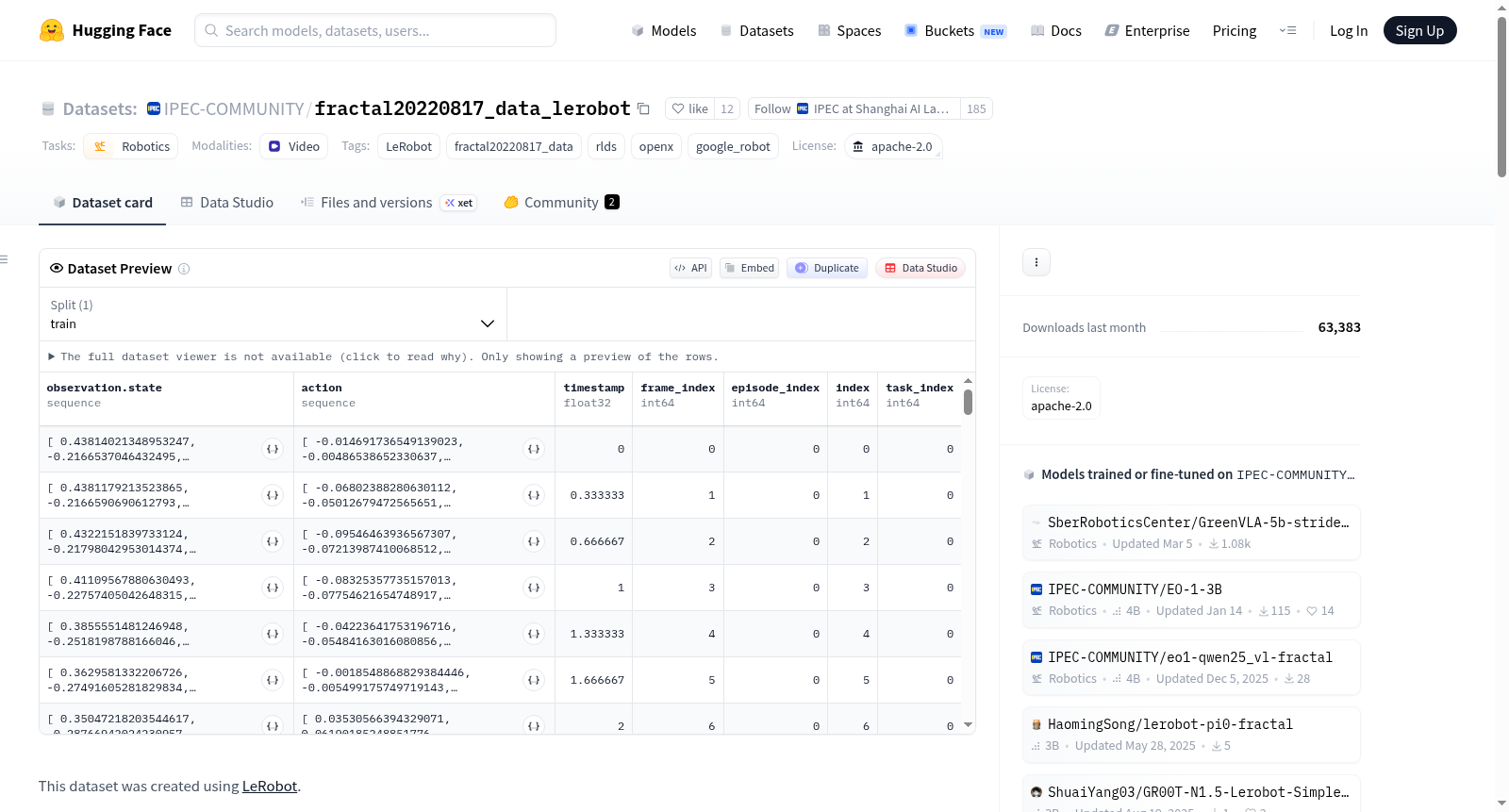Screen dimensions: 1509x812
Task: Expand observation.state cell starting 0.41109567880630493
Action: point(273,588)
